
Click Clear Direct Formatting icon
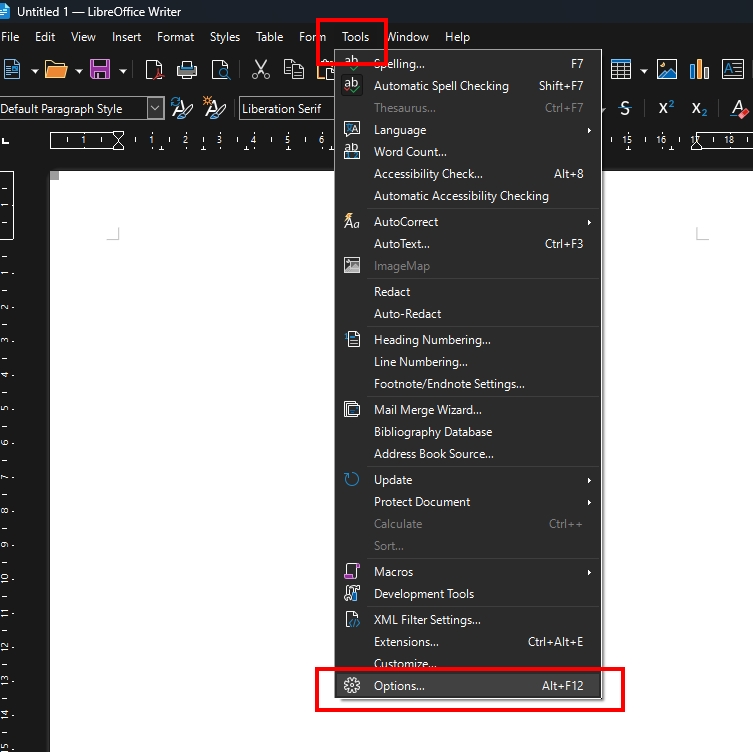739,109
